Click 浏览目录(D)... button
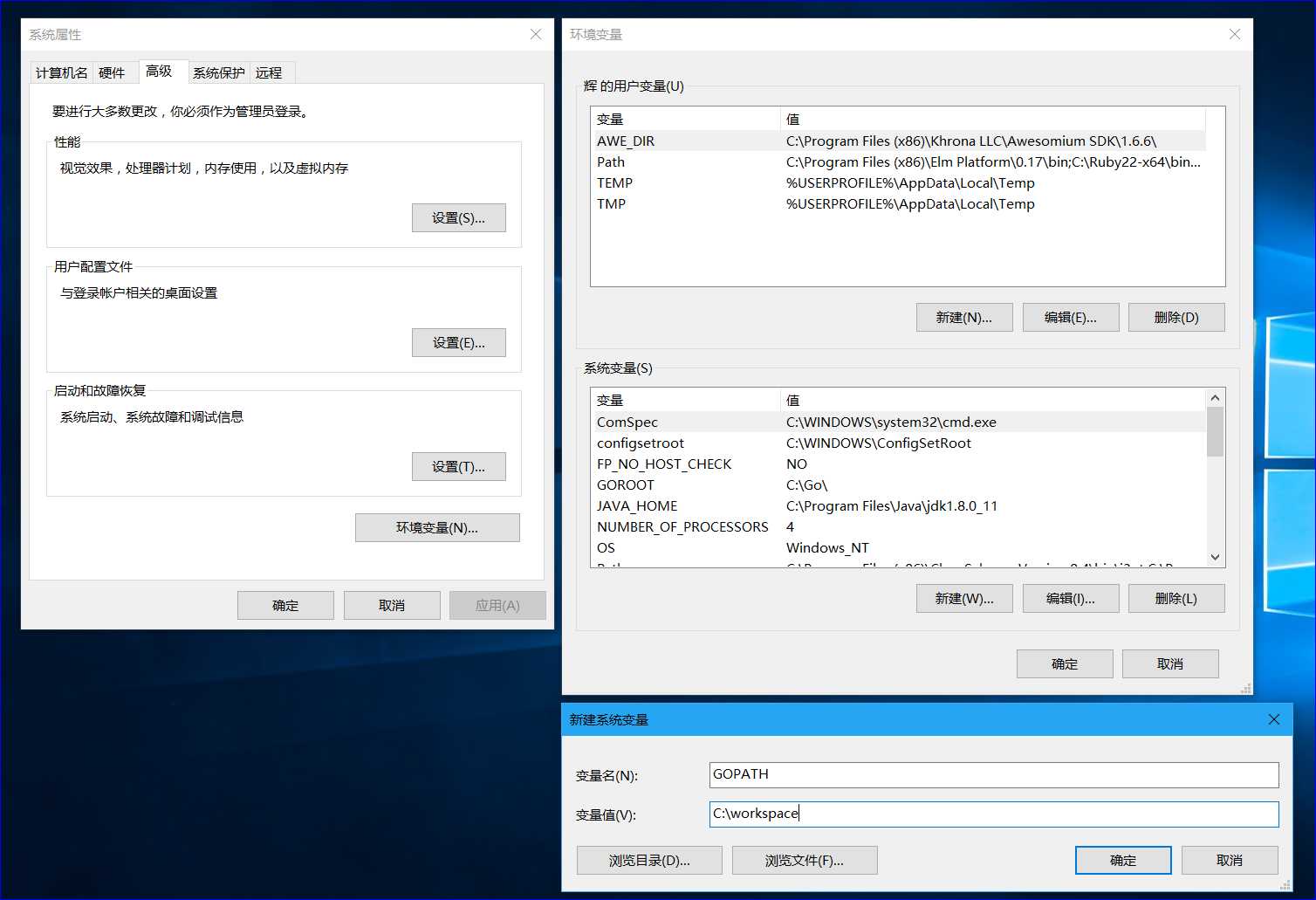 point(649,861)
